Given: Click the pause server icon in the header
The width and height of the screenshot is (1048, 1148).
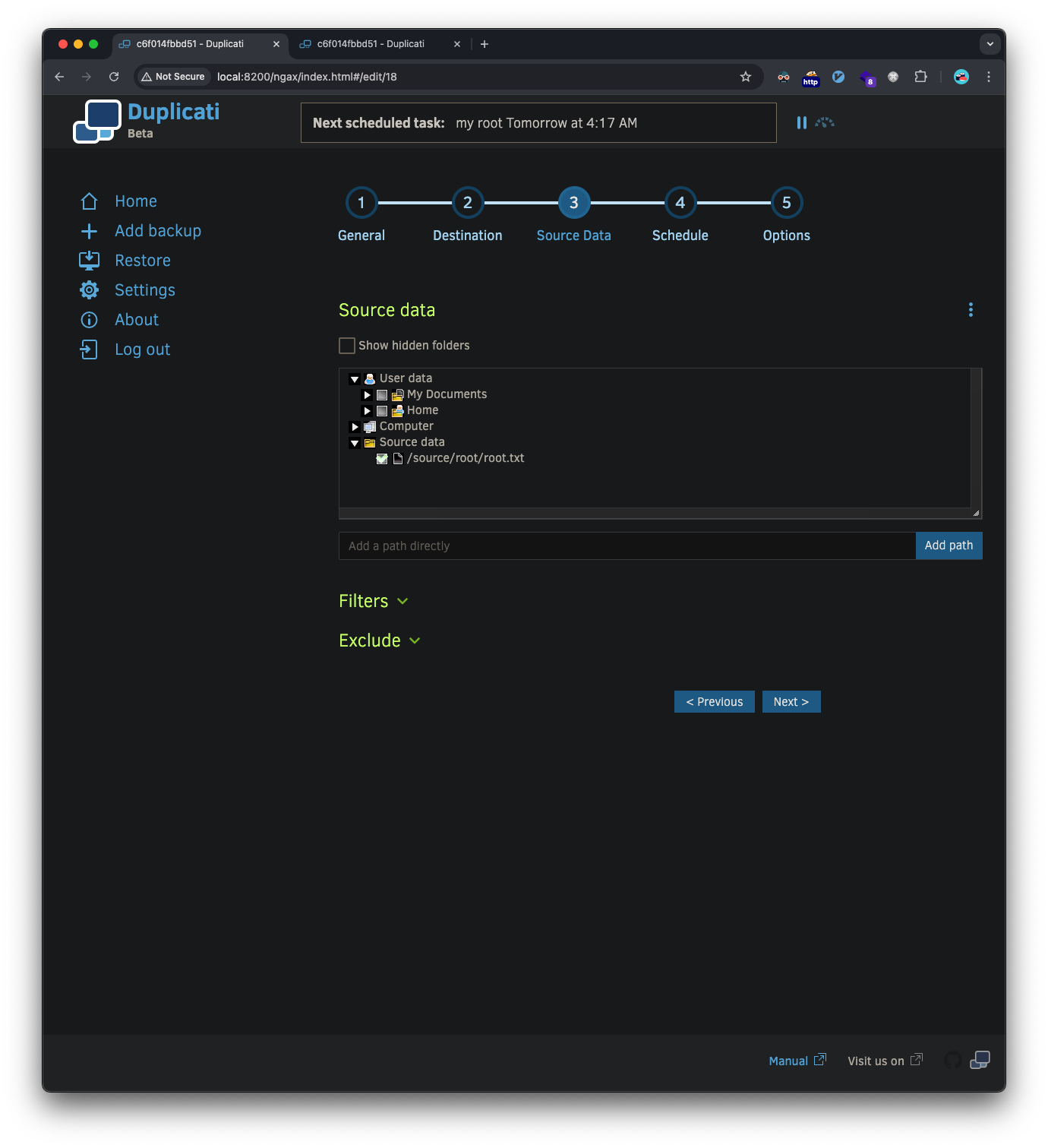Looking at the screenshot, I should 801,122.
